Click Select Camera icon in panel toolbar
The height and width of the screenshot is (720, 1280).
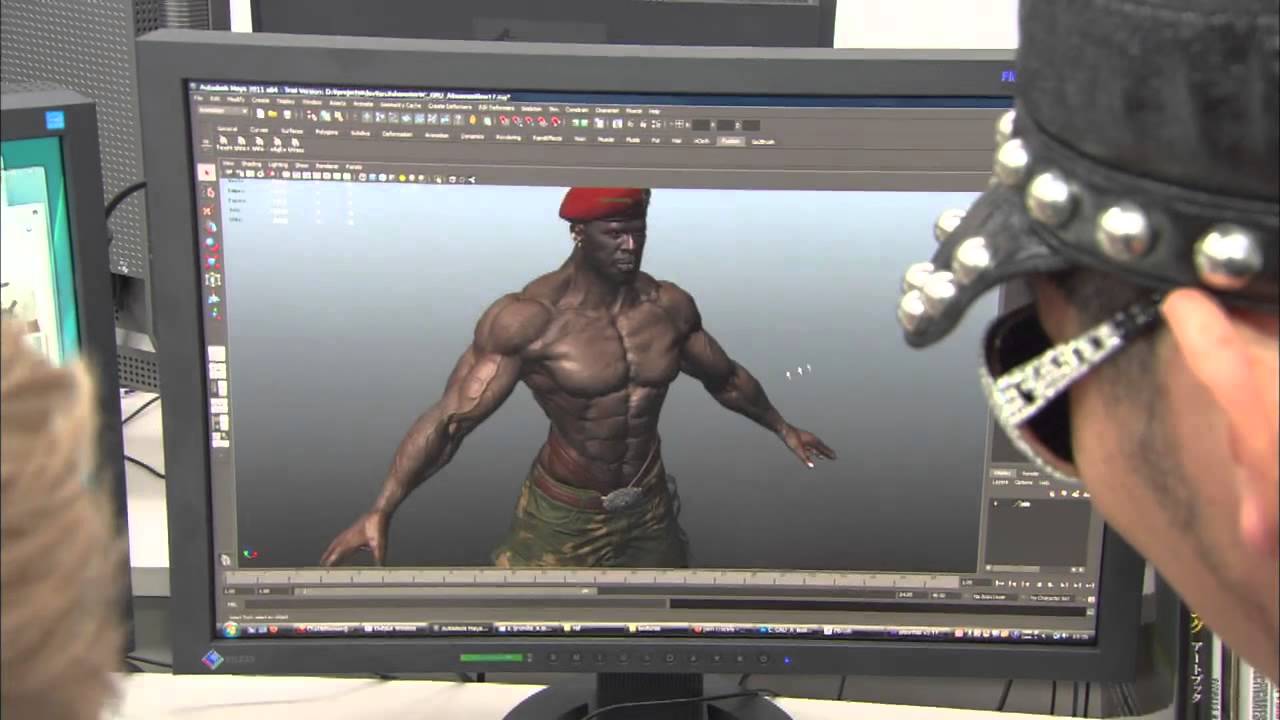coord(229,172)
